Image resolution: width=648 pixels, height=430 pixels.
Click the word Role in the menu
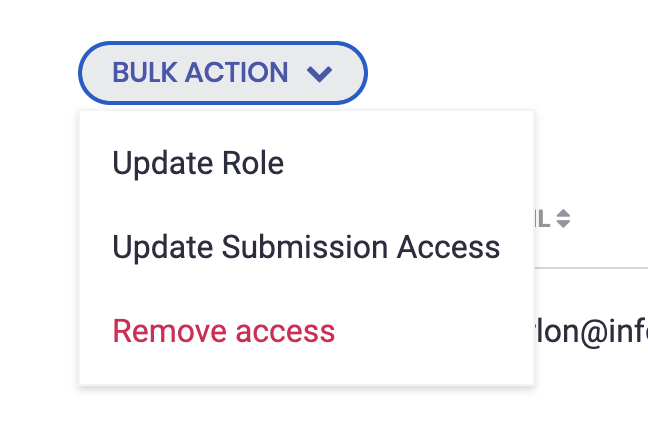pyautogui.click(x=253, y=163)
